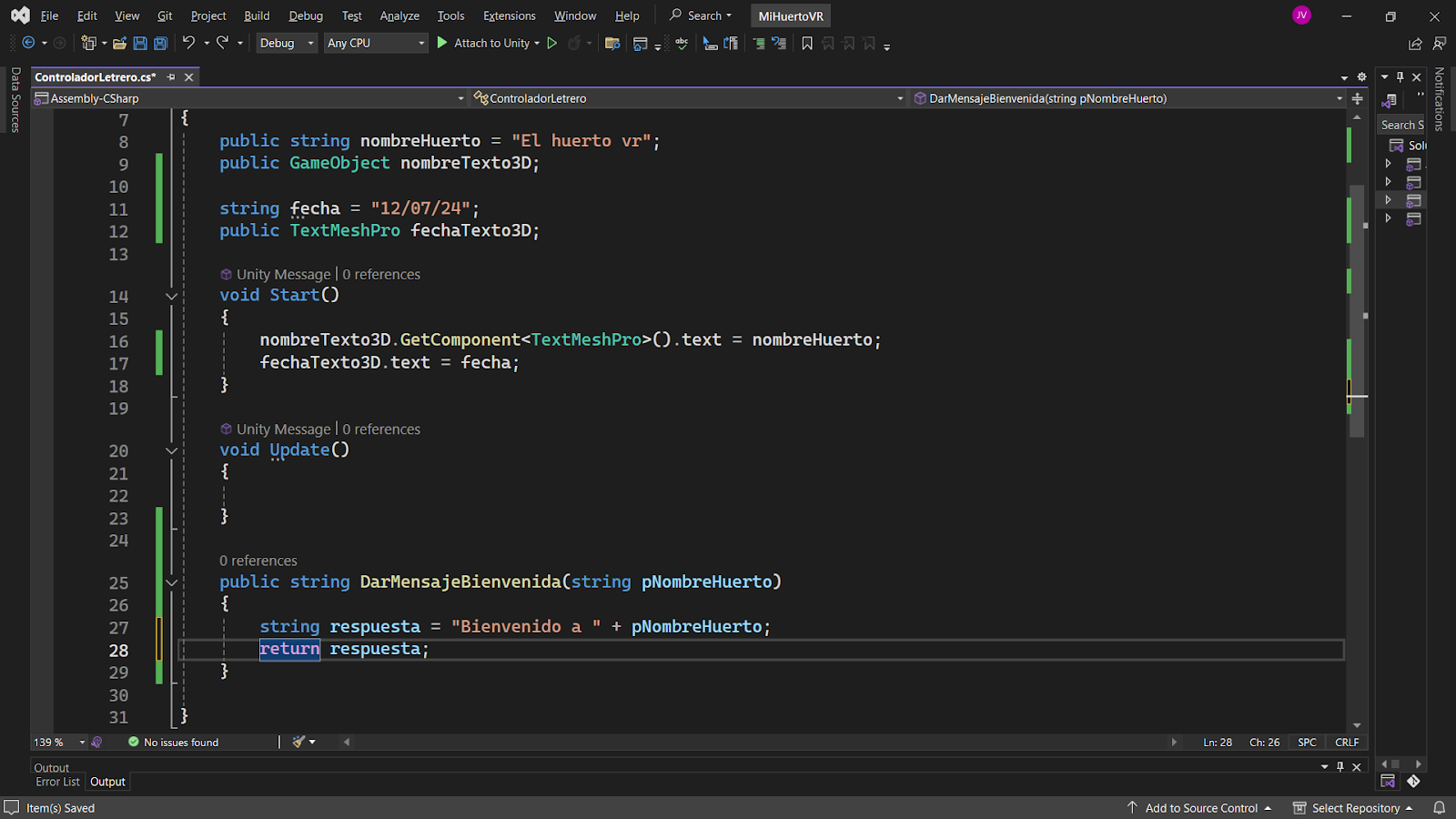Click the Navigate Backward arrow icon
Image resolution: width=1456 pixels, height=819 pixels.
[28, 43]
